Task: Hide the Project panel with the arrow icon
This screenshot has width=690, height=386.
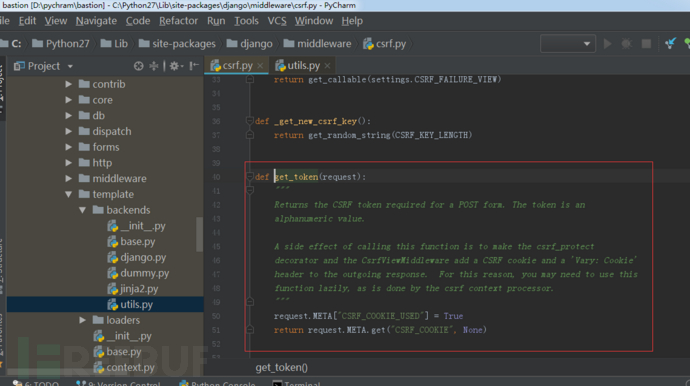Action: click(x=194, y=66)
